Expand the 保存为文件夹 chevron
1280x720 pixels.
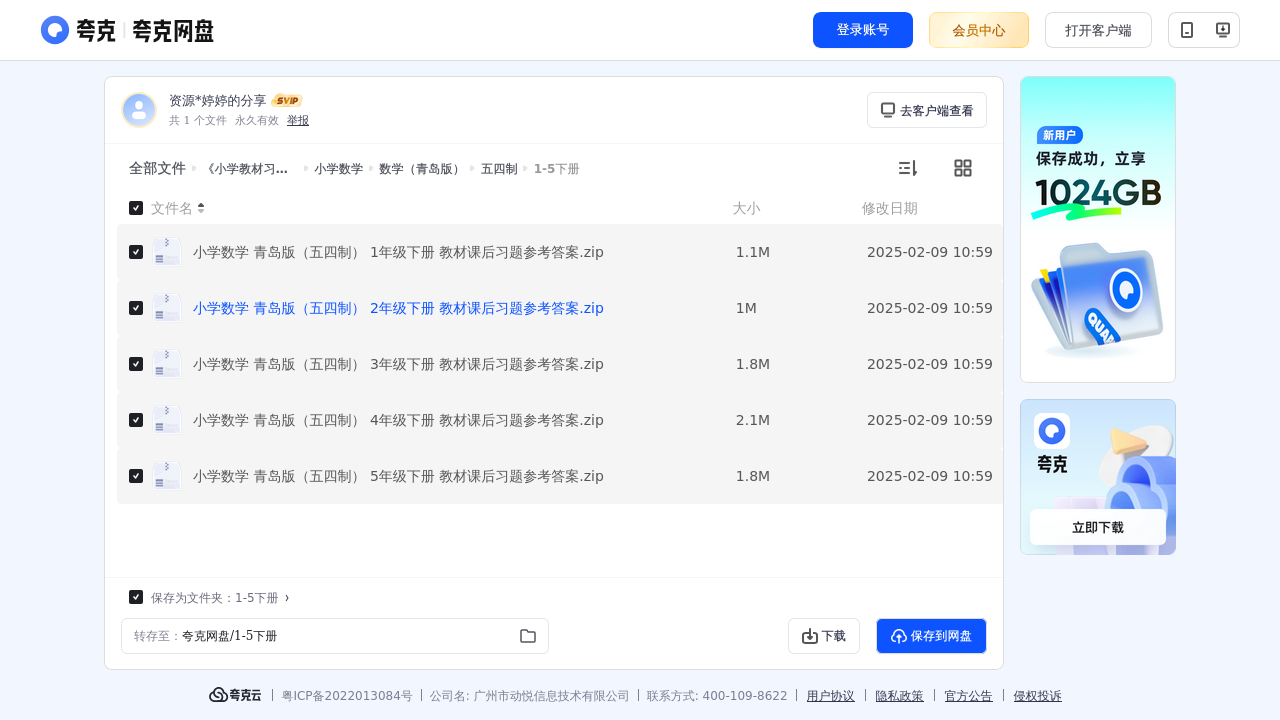(287, 598)
